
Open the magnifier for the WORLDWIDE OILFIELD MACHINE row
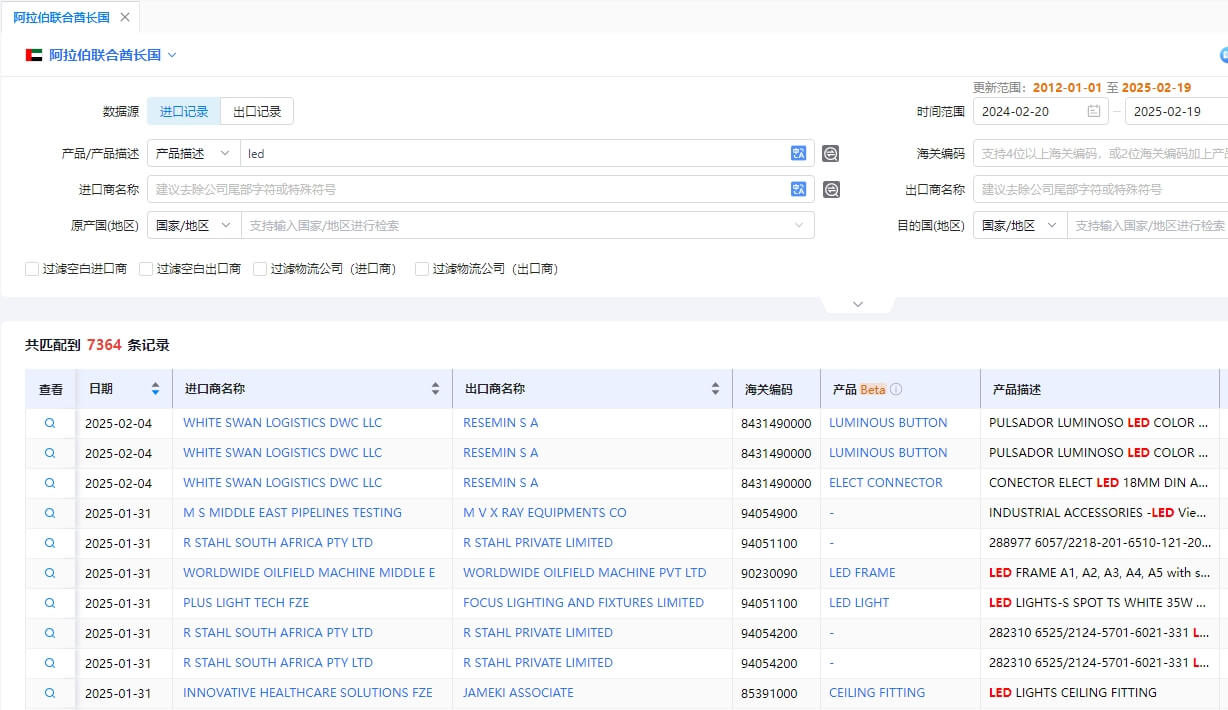coord(50,573)
